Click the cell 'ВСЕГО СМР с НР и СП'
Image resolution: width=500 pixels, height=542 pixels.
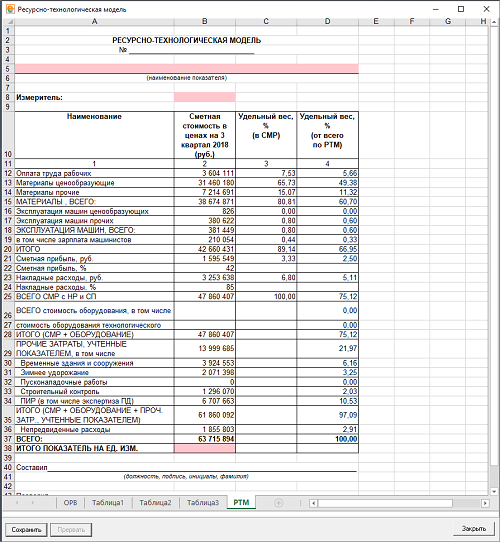coord(94,297)
